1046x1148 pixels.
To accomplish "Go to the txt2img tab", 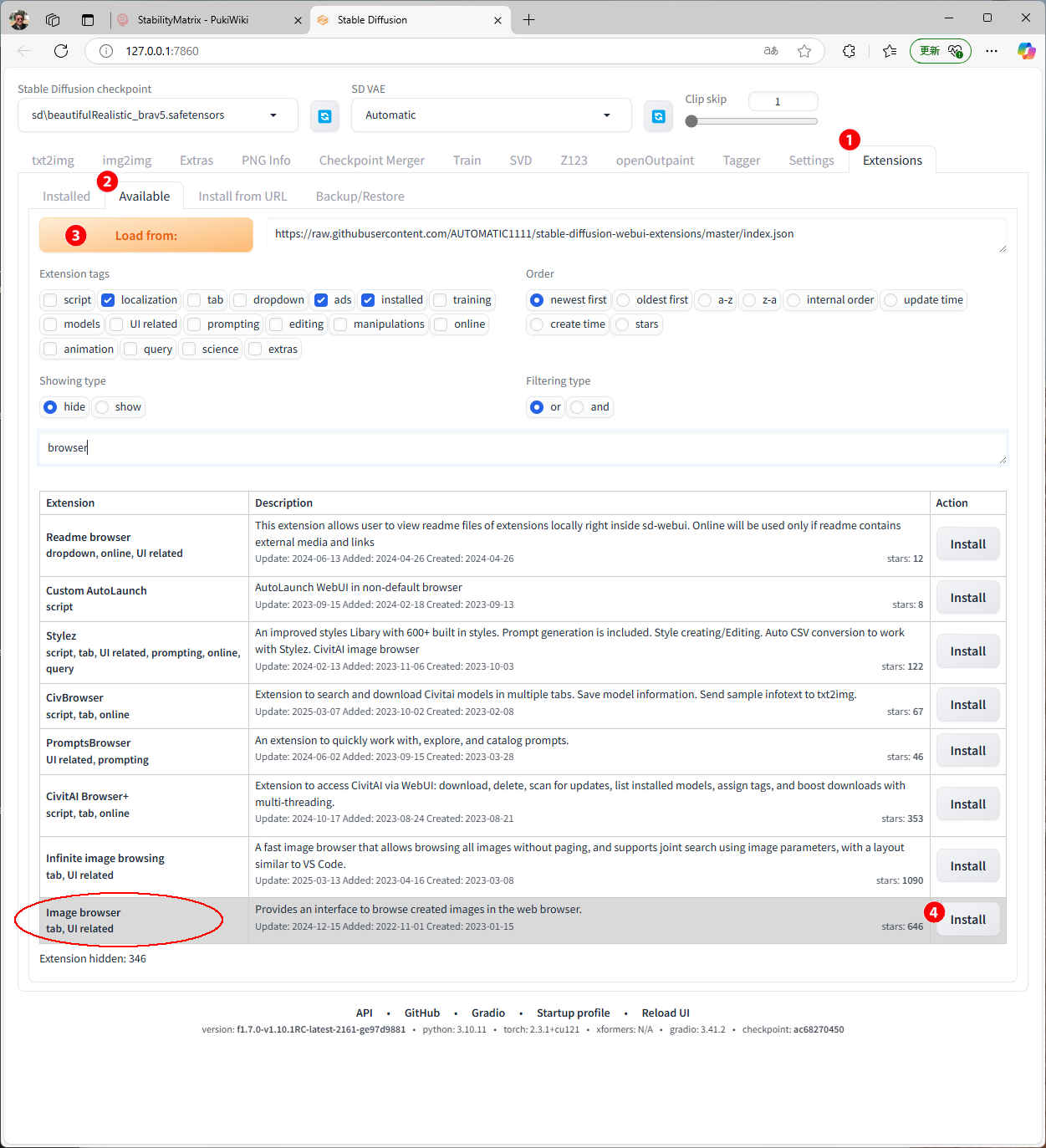I will (53, 161).
